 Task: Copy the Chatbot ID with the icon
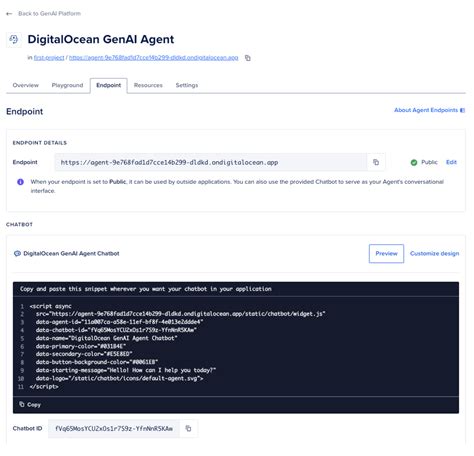[188, 429]
